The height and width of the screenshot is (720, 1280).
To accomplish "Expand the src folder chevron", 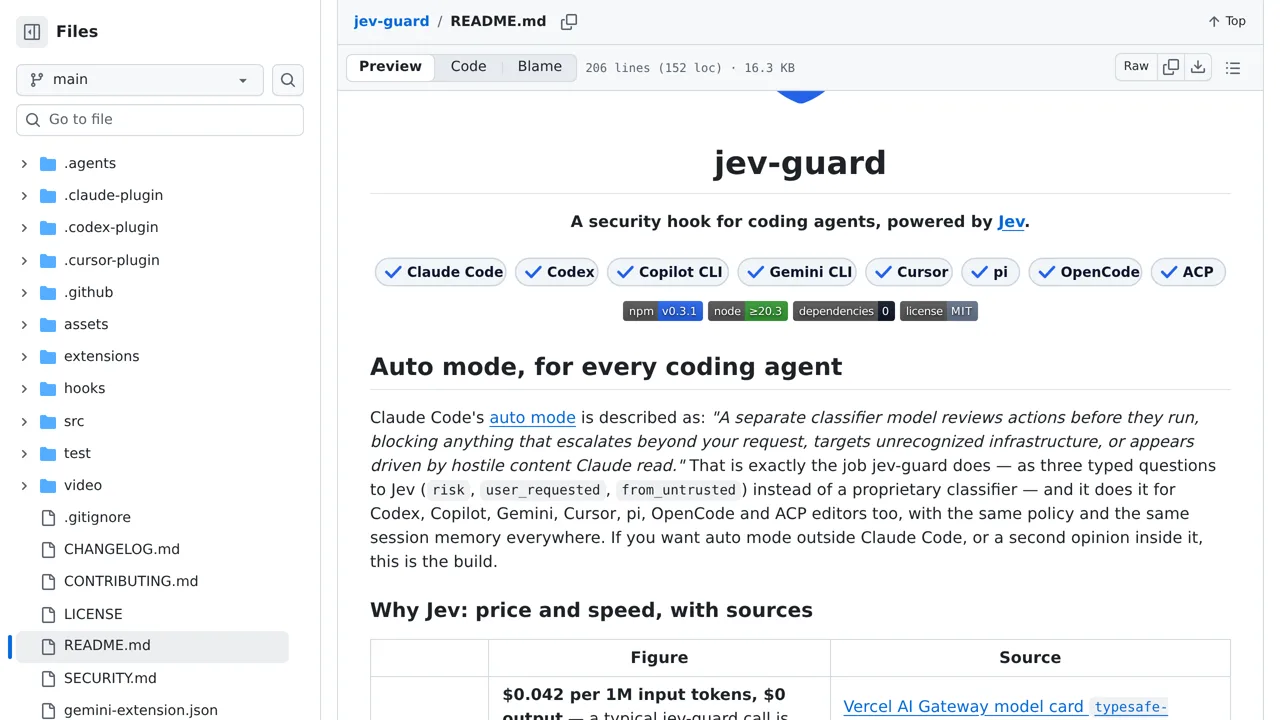I will pos(24,421).
